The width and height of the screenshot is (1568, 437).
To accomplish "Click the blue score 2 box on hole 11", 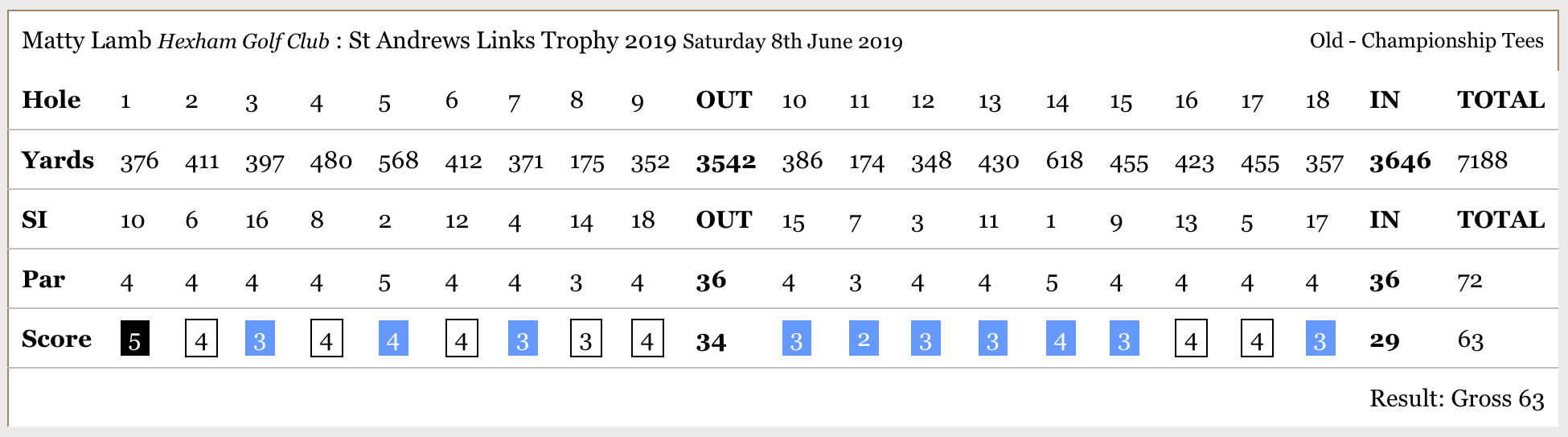I will pyautogui.click(x=864, y=338).
